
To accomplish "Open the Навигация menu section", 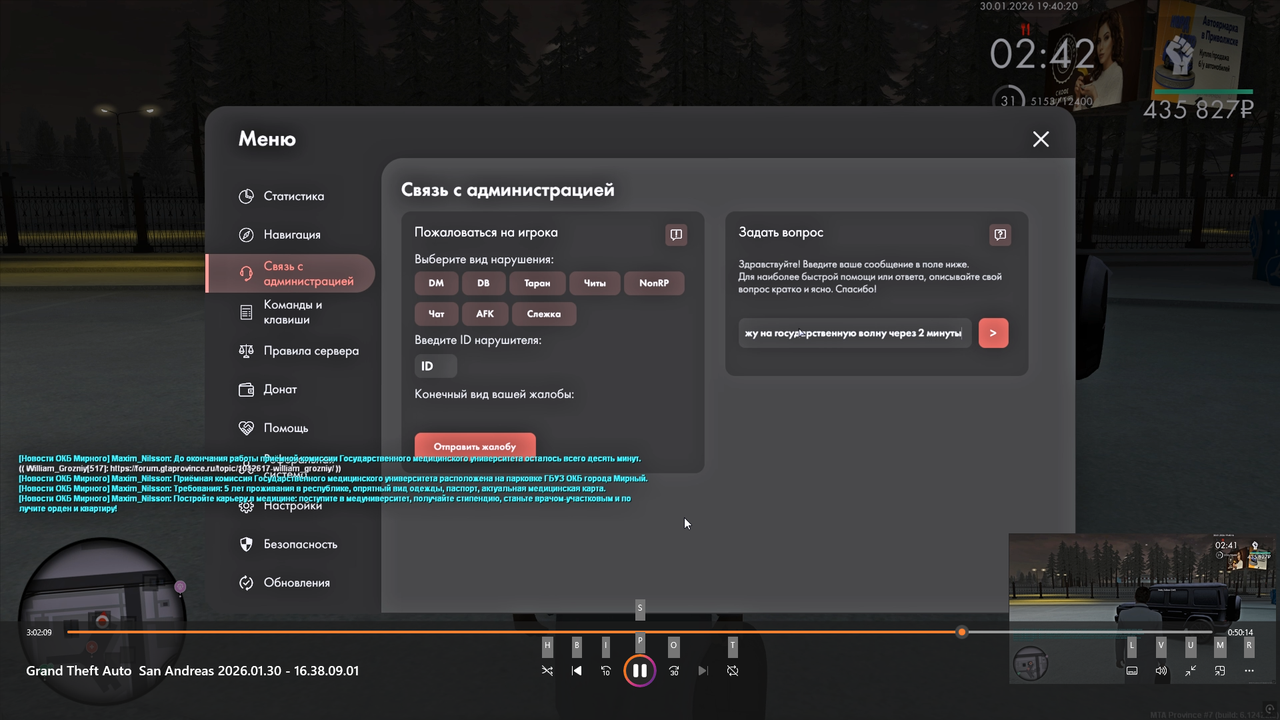I will click(290, 234).
